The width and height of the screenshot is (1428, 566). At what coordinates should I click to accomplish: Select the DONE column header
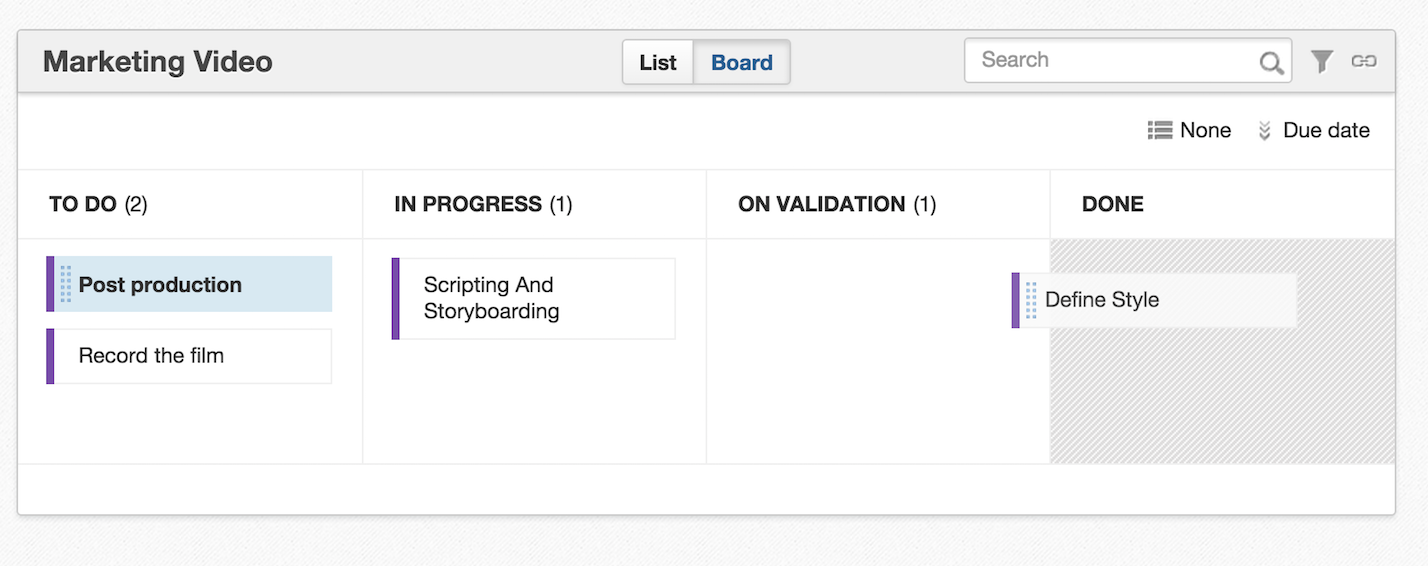coord(1113,204)
